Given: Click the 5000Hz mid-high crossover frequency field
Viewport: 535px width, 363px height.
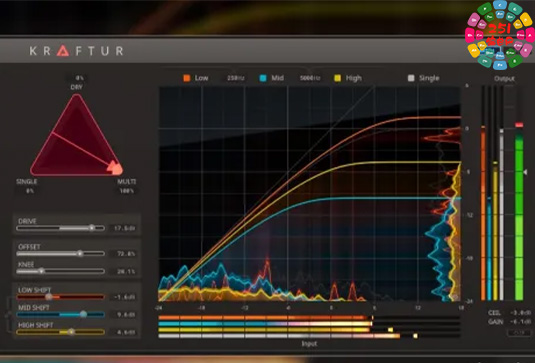Looking at the screenshot, I should pyautogui.click(x=310, y=78).
